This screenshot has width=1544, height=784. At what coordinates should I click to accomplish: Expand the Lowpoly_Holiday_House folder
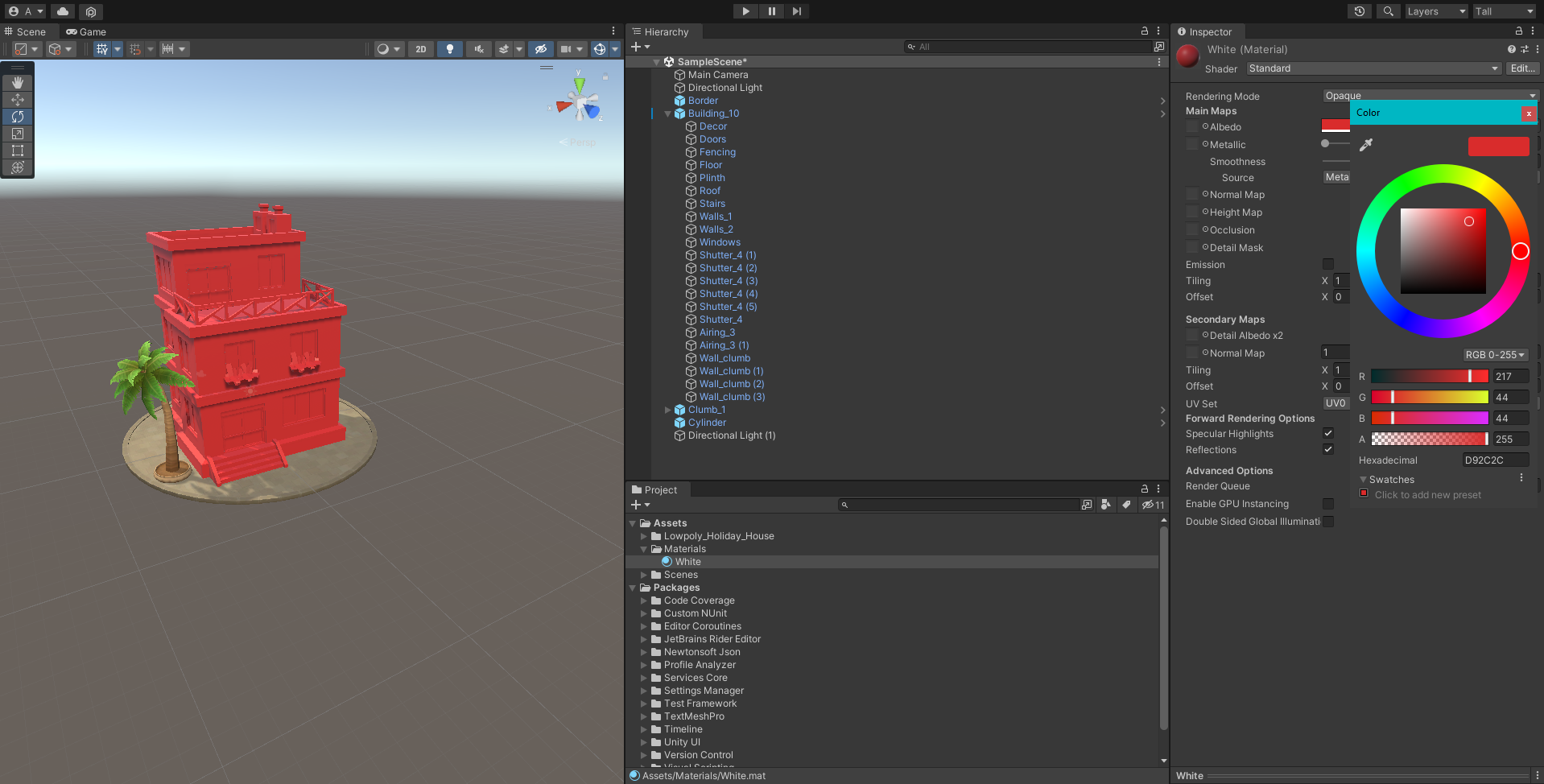click(x=644, y=536)
